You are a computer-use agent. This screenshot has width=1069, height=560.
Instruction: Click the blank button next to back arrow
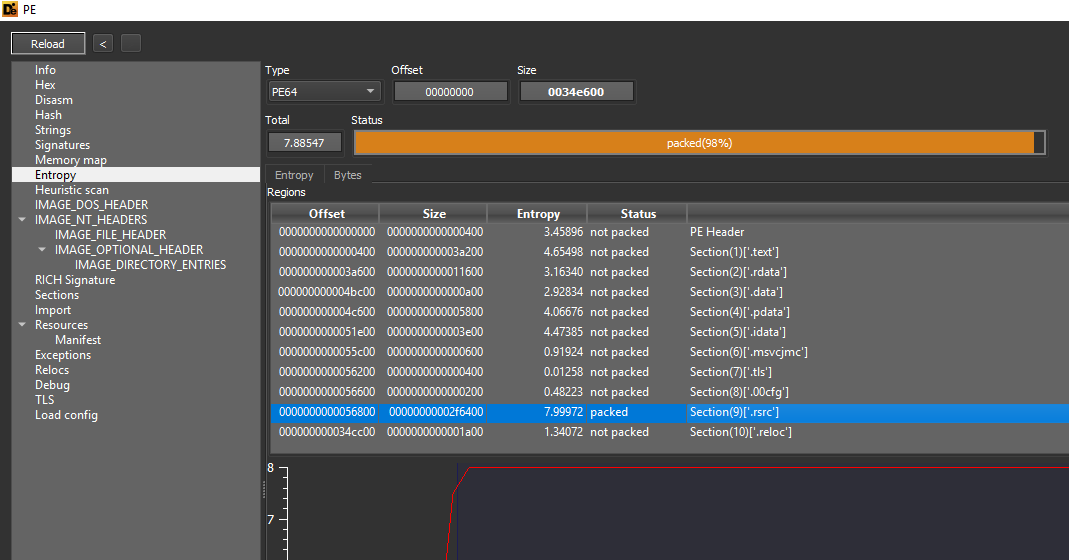(131, 43)
